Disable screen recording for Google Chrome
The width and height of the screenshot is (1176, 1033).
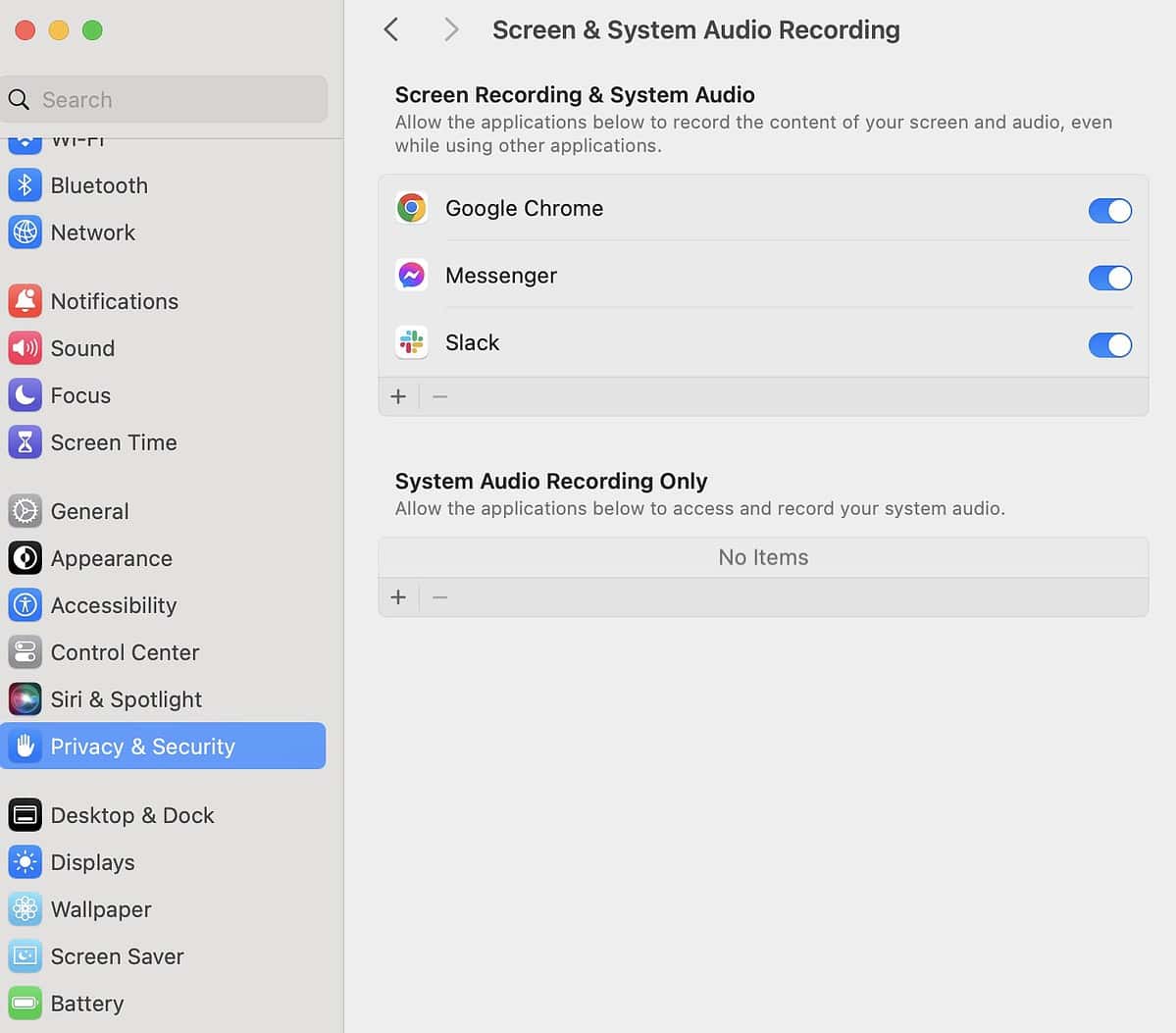pos(1109,210)
